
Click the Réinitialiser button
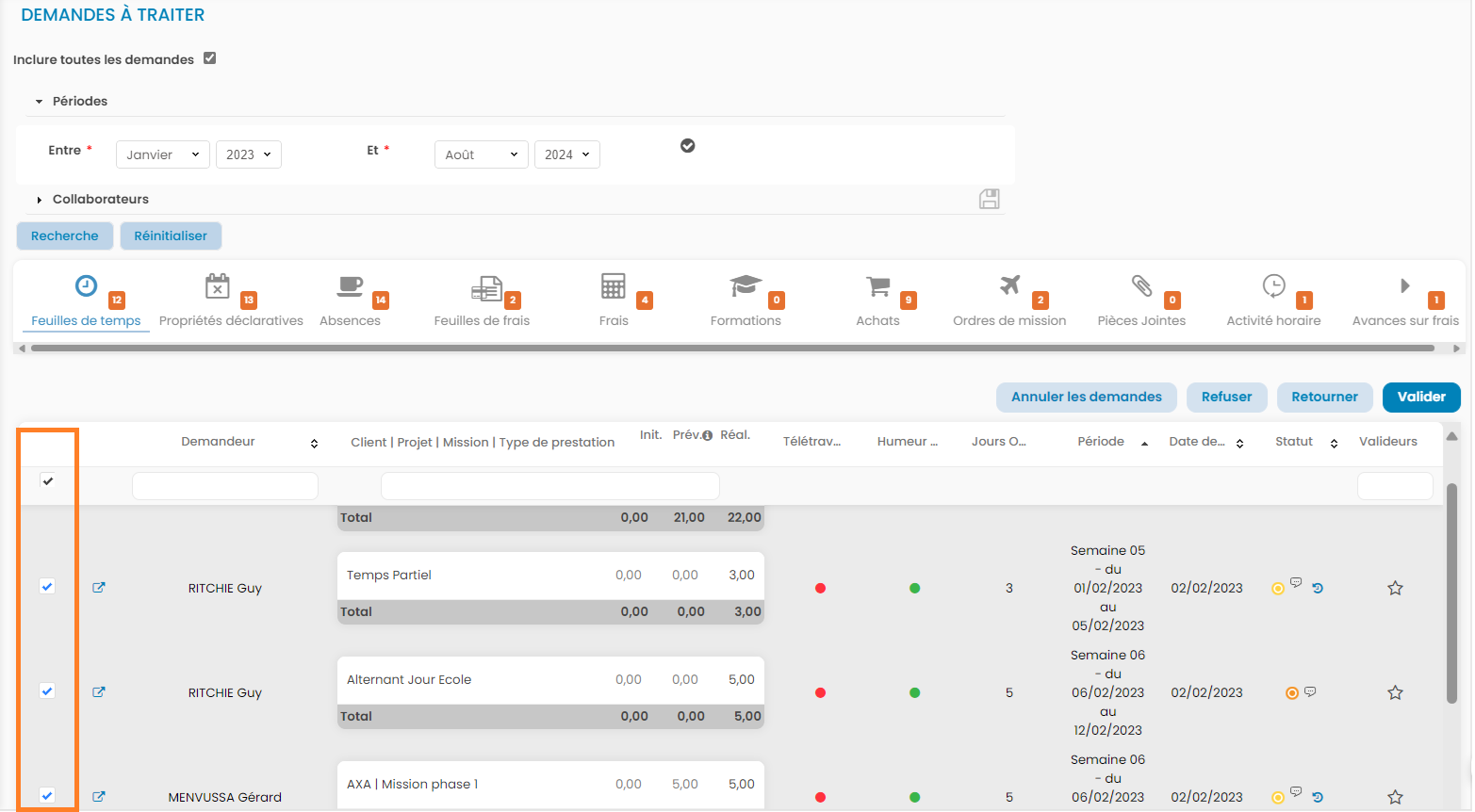(x=171, y=235)
